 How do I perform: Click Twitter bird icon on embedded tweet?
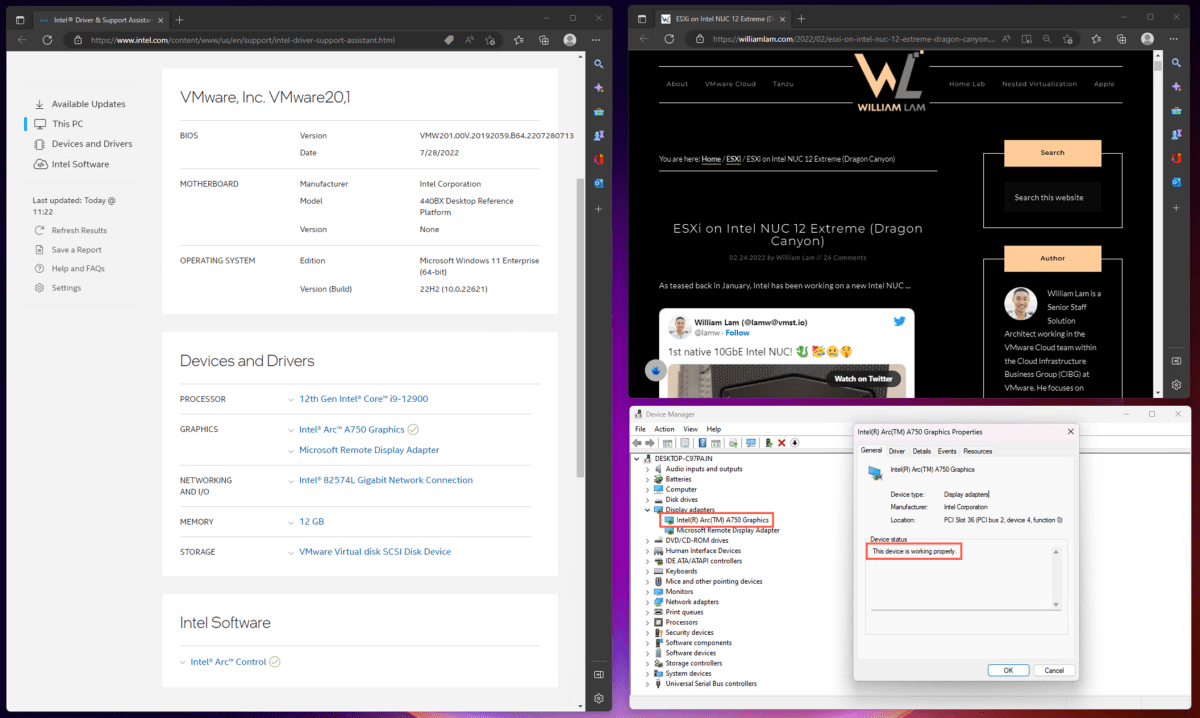click(x=899, y=322)
